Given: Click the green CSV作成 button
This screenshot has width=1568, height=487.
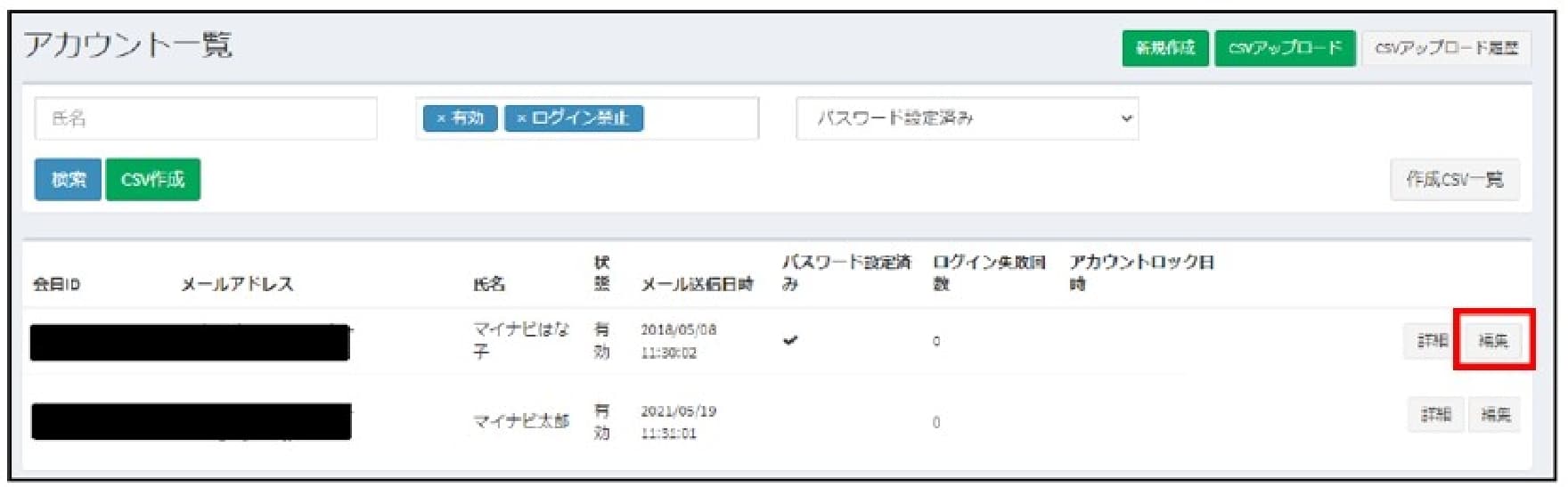Looking at the screenshot, I should (152, 180).
